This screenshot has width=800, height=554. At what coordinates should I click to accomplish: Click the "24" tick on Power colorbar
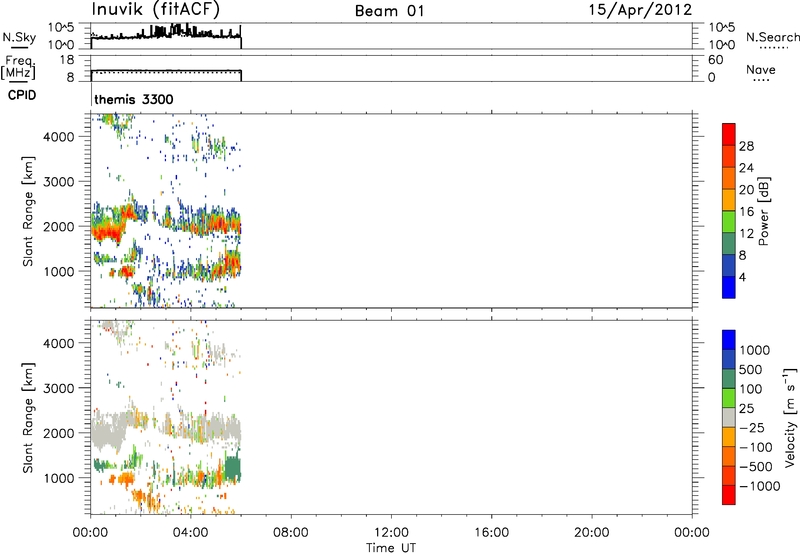pos(746,168)
